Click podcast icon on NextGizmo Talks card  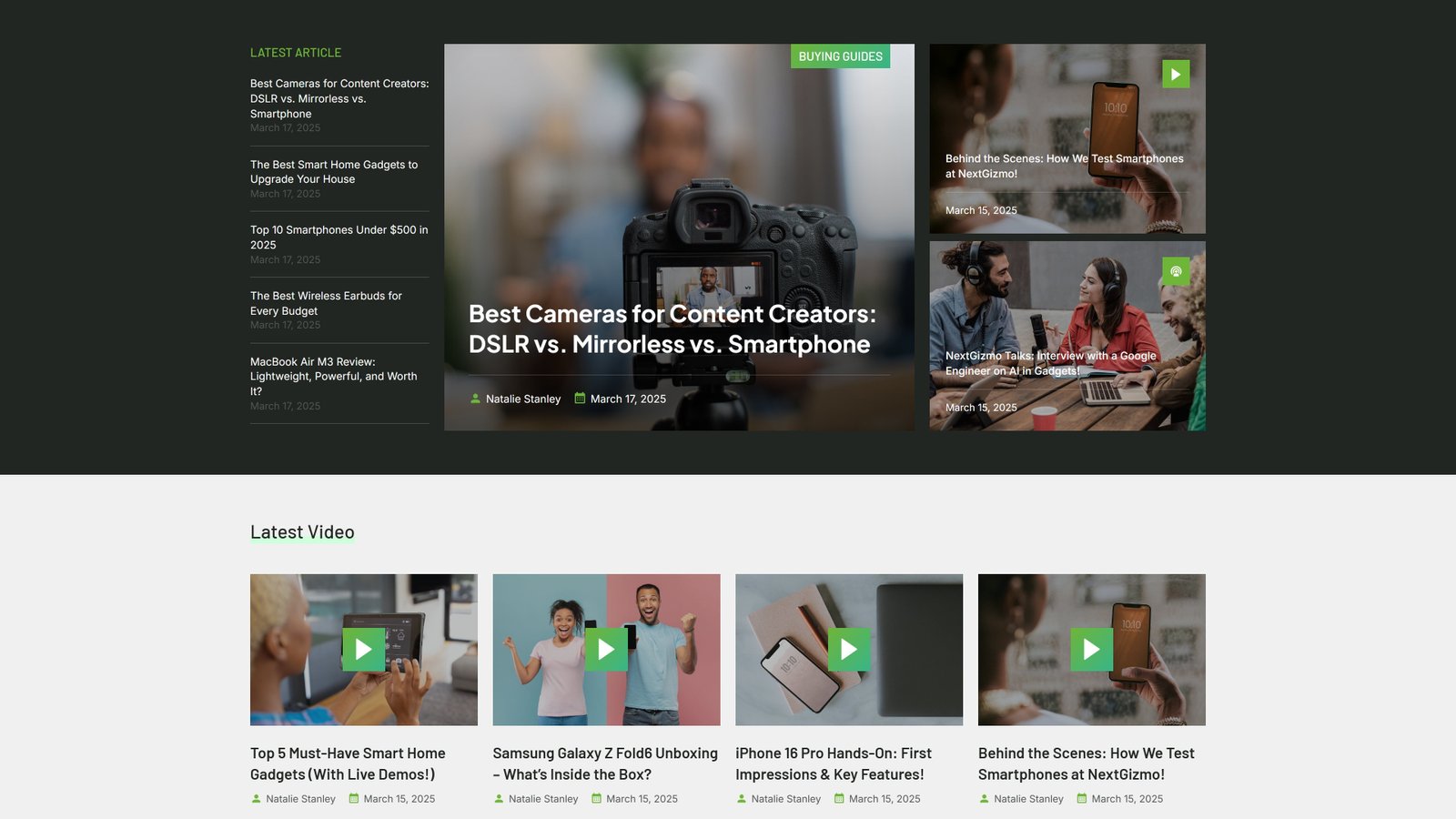click(x=1175, y=271)
